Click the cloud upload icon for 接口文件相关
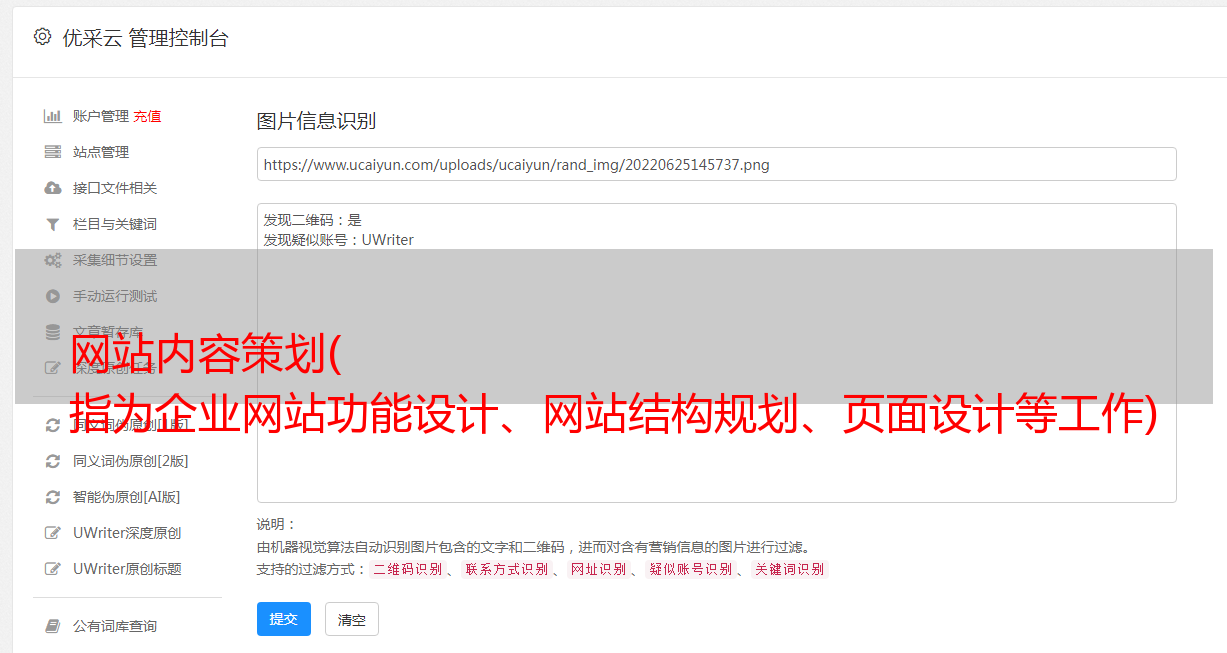Viewport: 1227px width, 653px height. 53,188
